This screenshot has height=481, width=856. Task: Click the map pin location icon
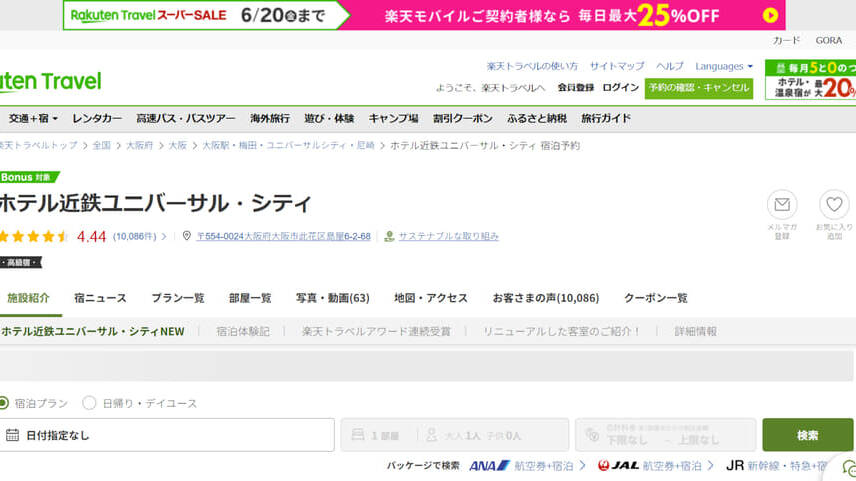tap(187, 236)
